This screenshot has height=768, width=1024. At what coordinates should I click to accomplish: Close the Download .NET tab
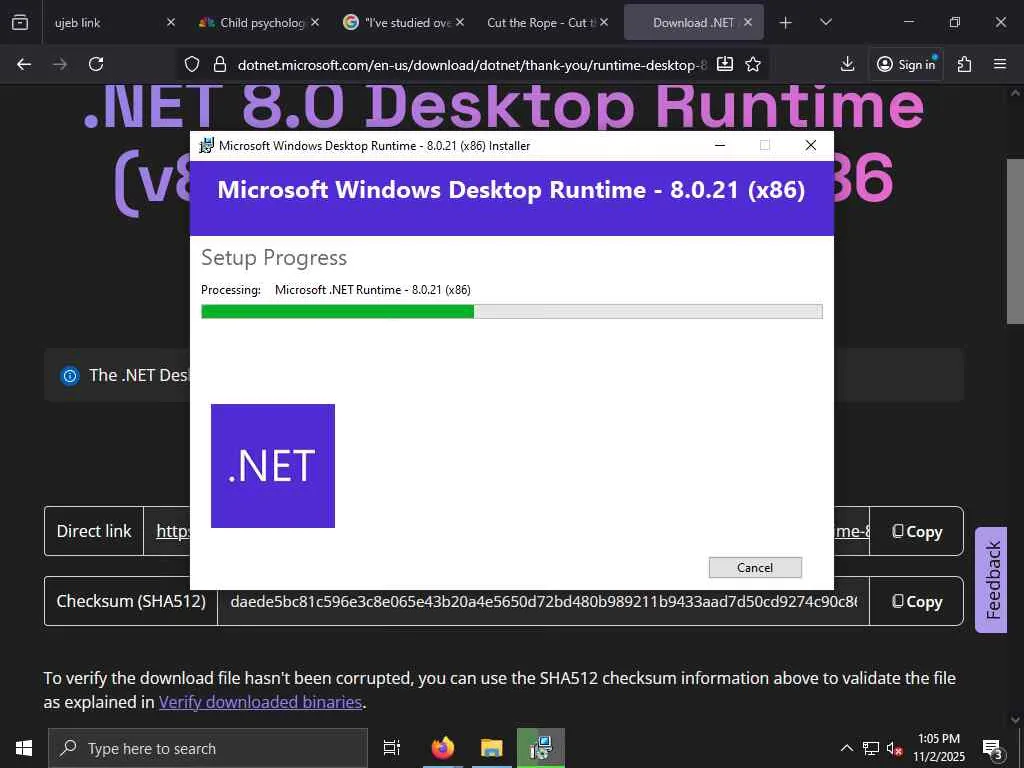click(x=748, y=22)
